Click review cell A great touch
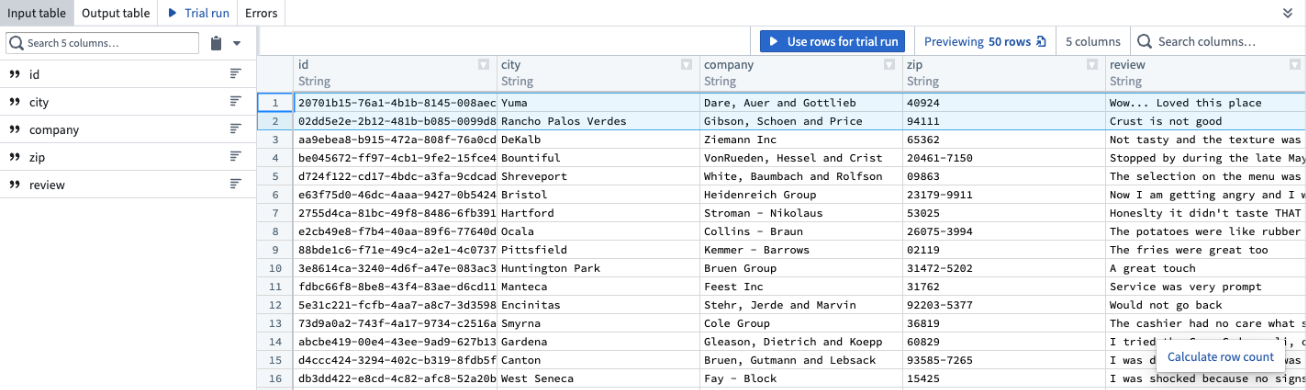Image resolution: width=1306 pixels, height=390 pixels. [1205, 269]
